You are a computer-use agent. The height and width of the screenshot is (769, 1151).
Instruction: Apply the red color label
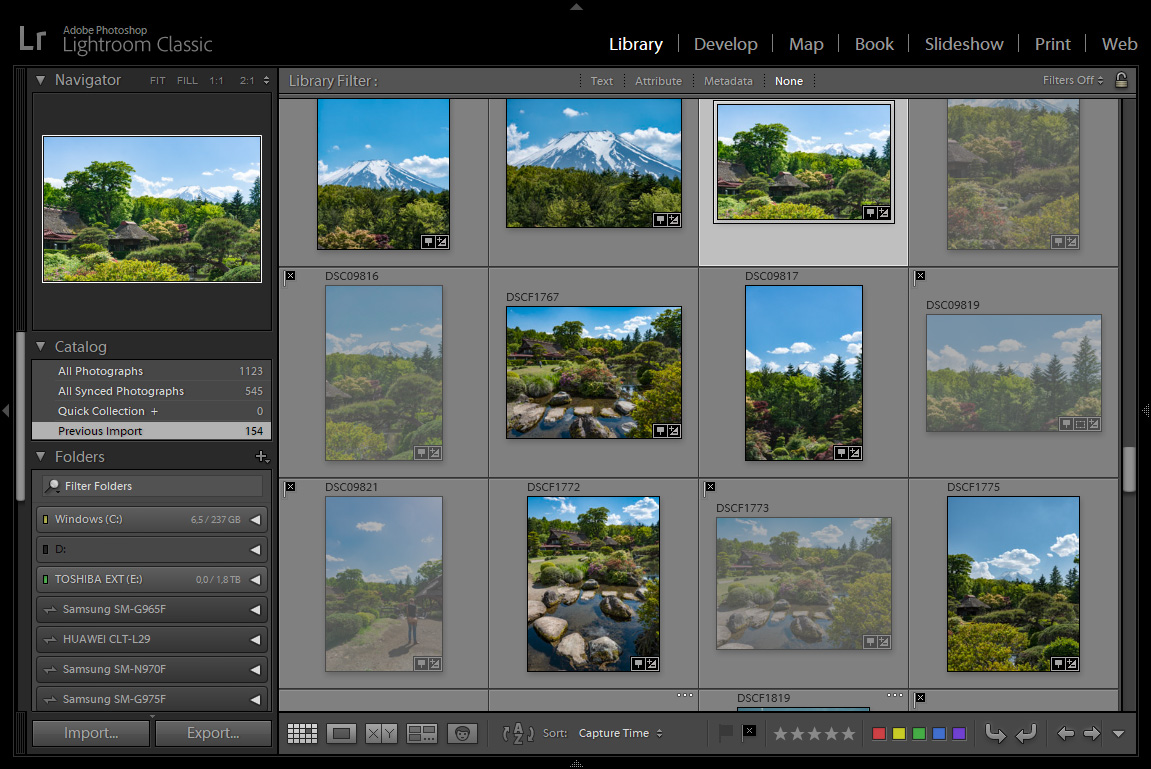[x=879, y=733]
